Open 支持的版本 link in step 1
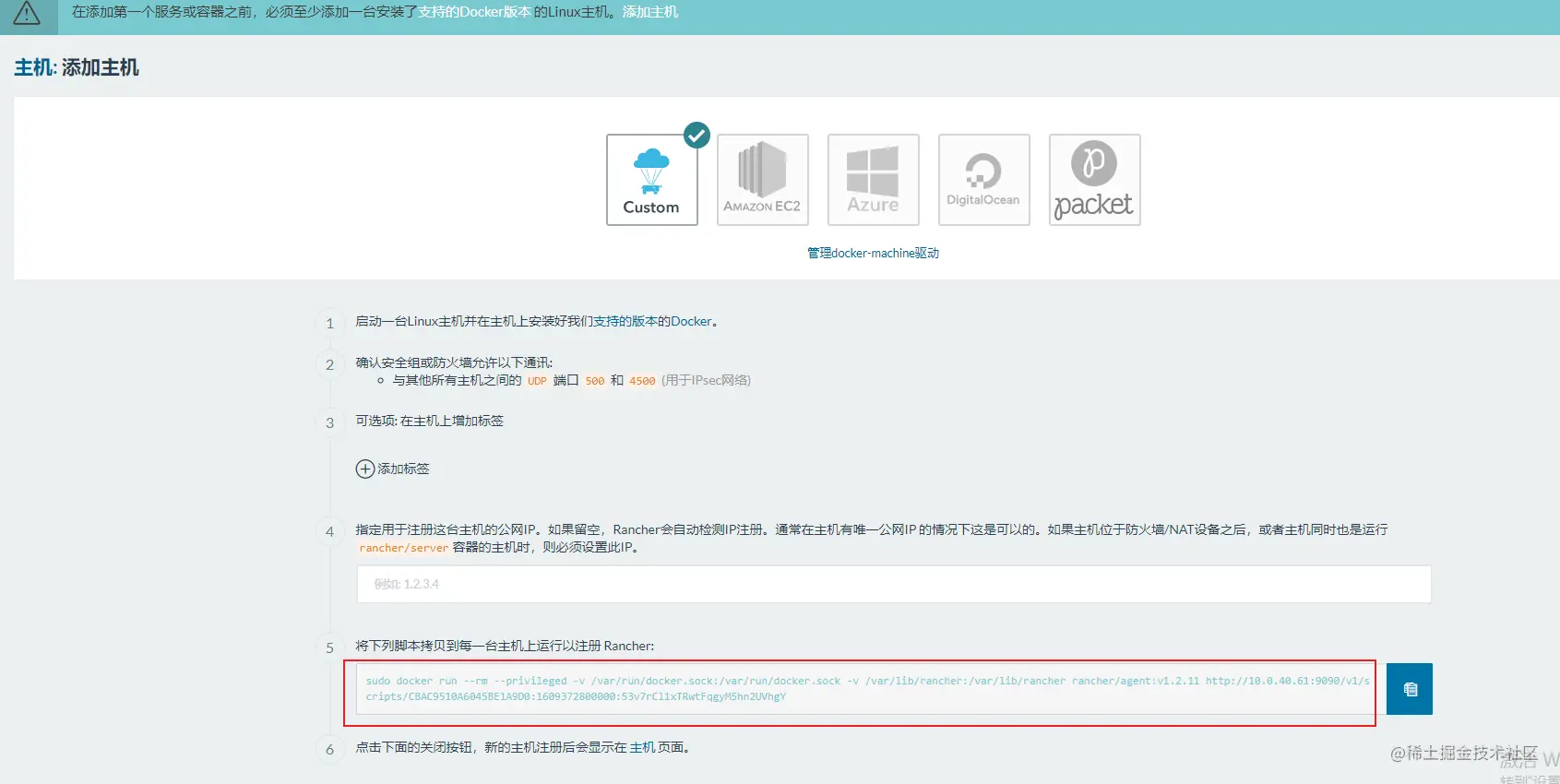Screen dimensions: 1560x784 tap(625, 321)
